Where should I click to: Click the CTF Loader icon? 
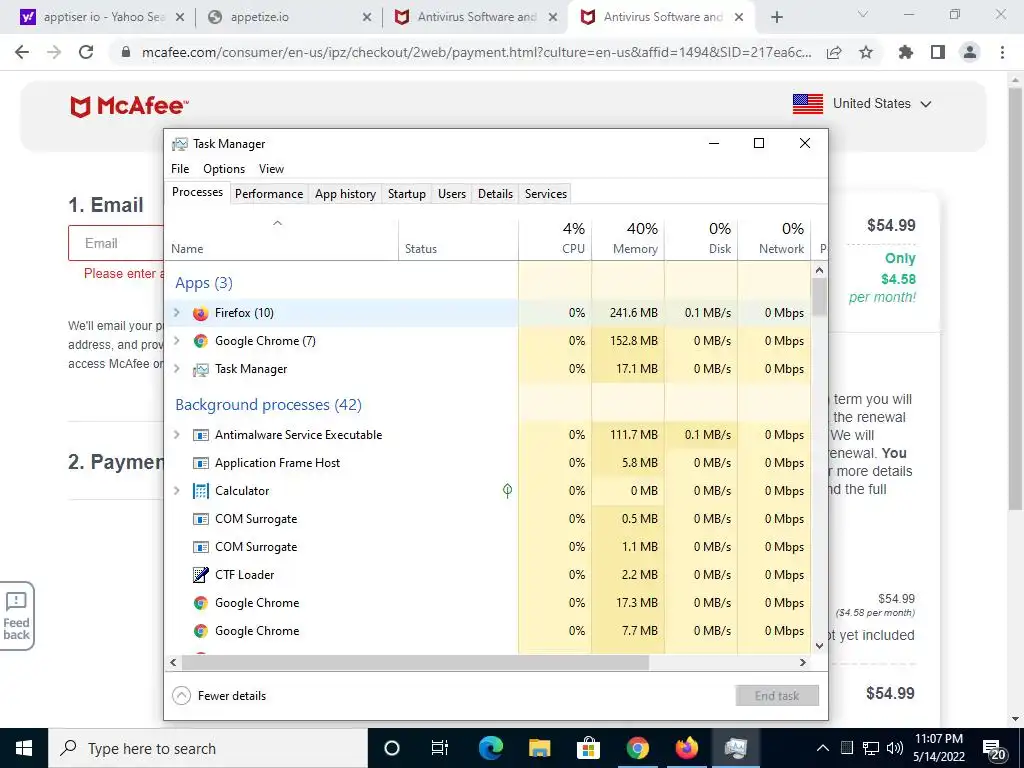(x=200, y=575)
